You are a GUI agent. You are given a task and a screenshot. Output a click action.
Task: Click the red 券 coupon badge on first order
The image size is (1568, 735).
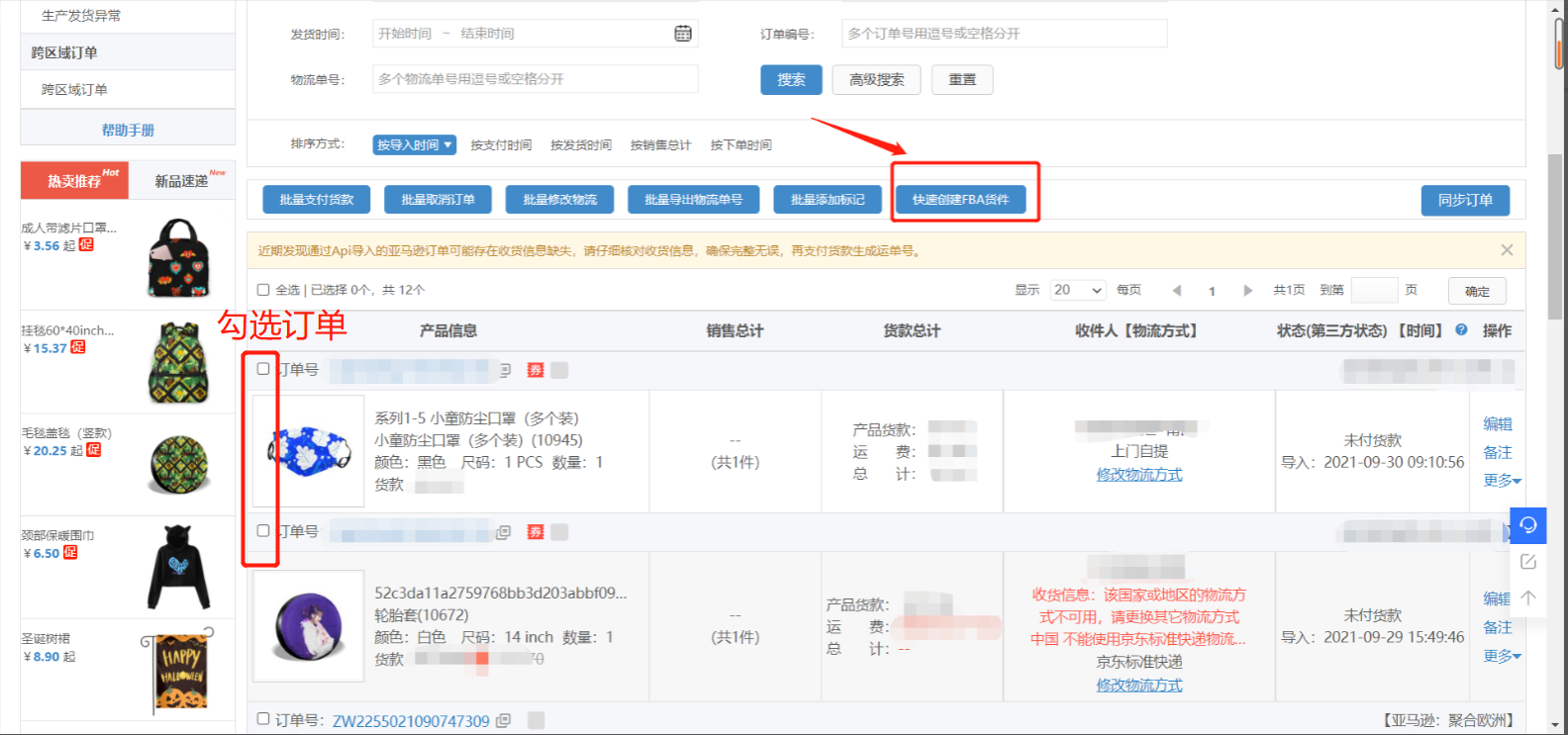click(x=536, y=370)
